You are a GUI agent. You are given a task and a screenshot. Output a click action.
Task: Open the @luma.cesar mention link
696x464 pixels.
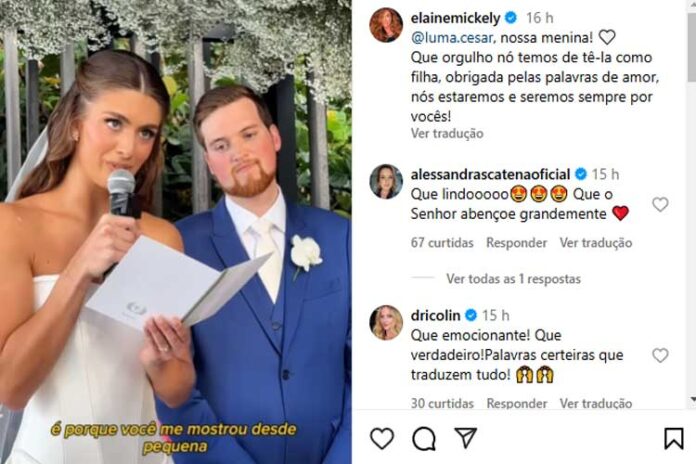[x=452, y=38]
